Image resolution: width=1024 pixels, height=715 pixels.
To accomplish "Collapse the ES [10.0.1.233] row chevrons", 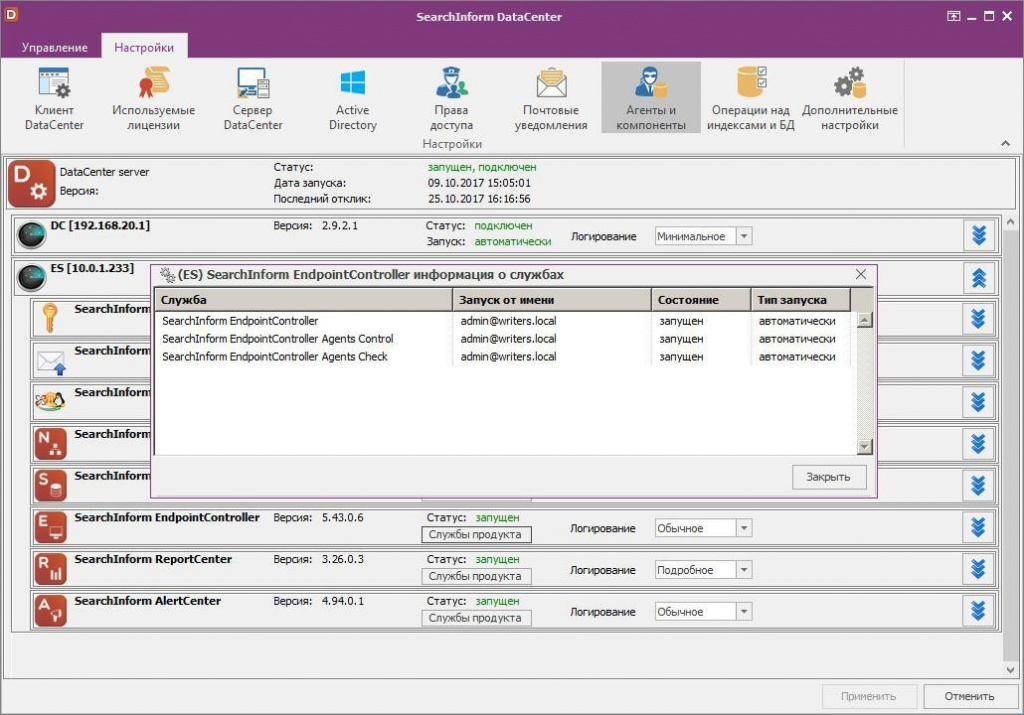I will click(x=978, y=278).
